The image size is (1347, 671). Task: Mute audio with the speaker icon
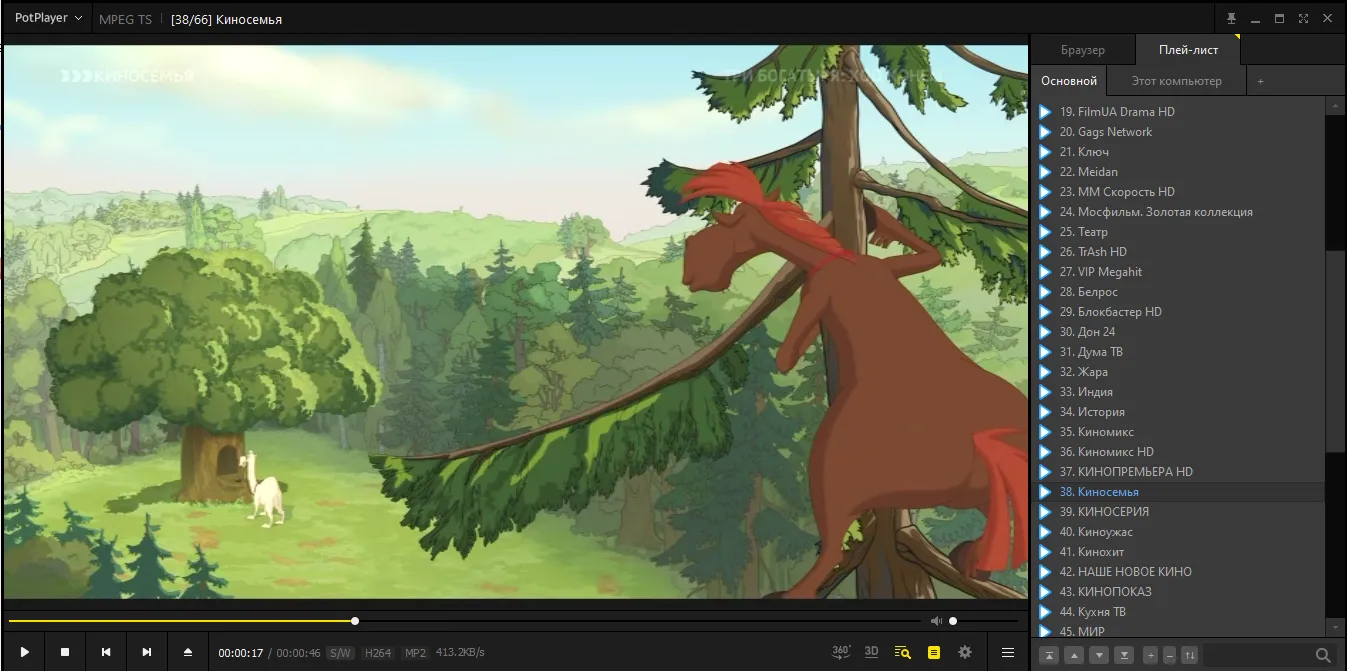[x=936, y=621]
